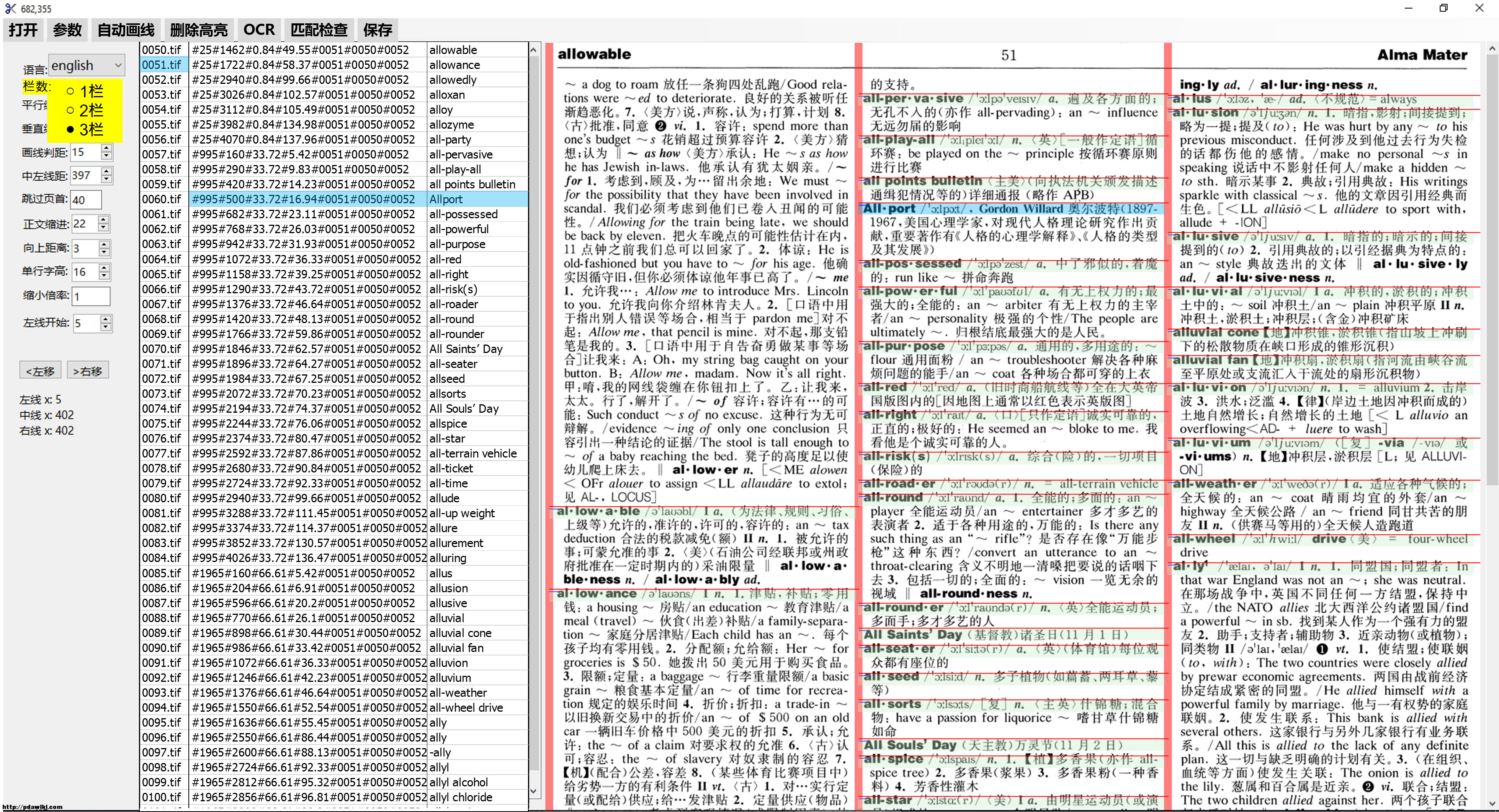Start OCR from the menu bar
Viewport: 1499px width, 812px height.
258,29
